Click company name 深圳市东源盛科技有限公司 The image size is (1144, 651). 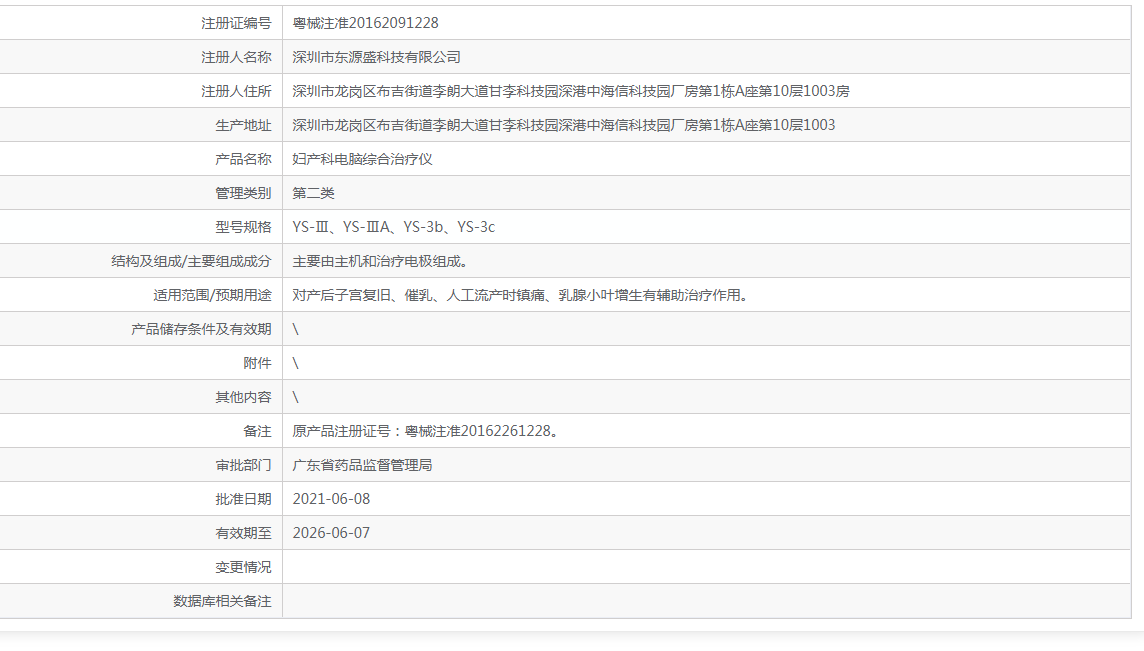[x=376, y=57]
